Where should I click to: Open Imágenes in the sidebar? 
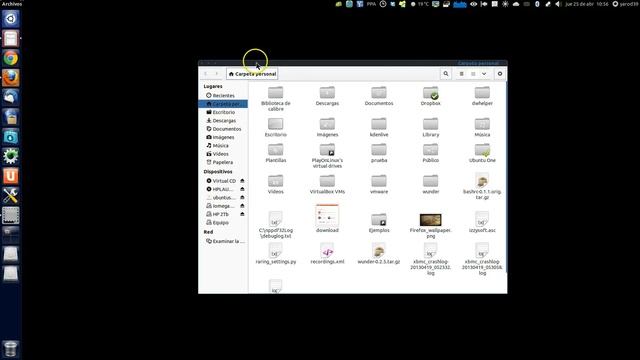[x=223, y=138]
